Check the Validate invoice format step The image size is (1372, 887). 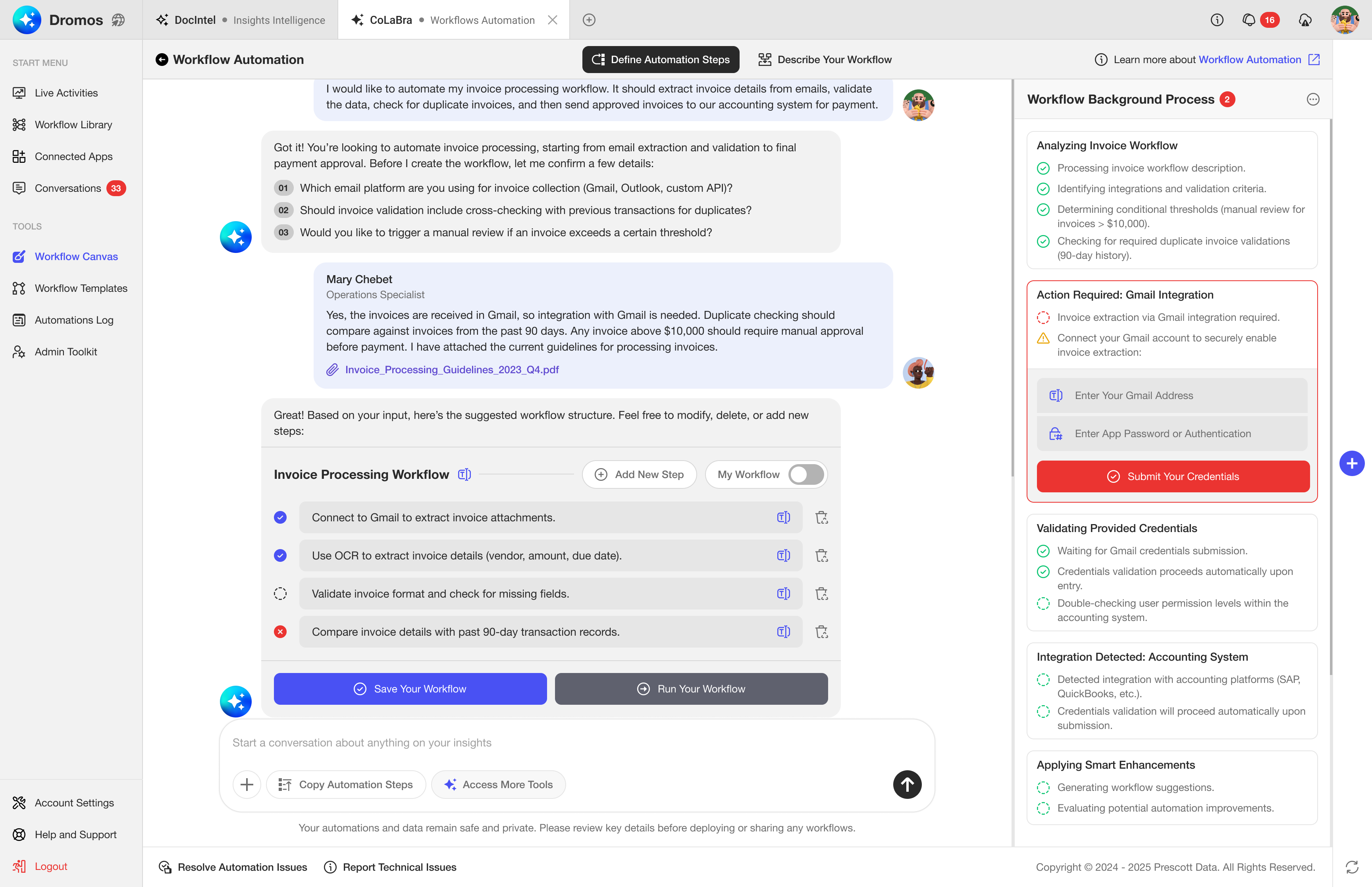coord(280,594)
